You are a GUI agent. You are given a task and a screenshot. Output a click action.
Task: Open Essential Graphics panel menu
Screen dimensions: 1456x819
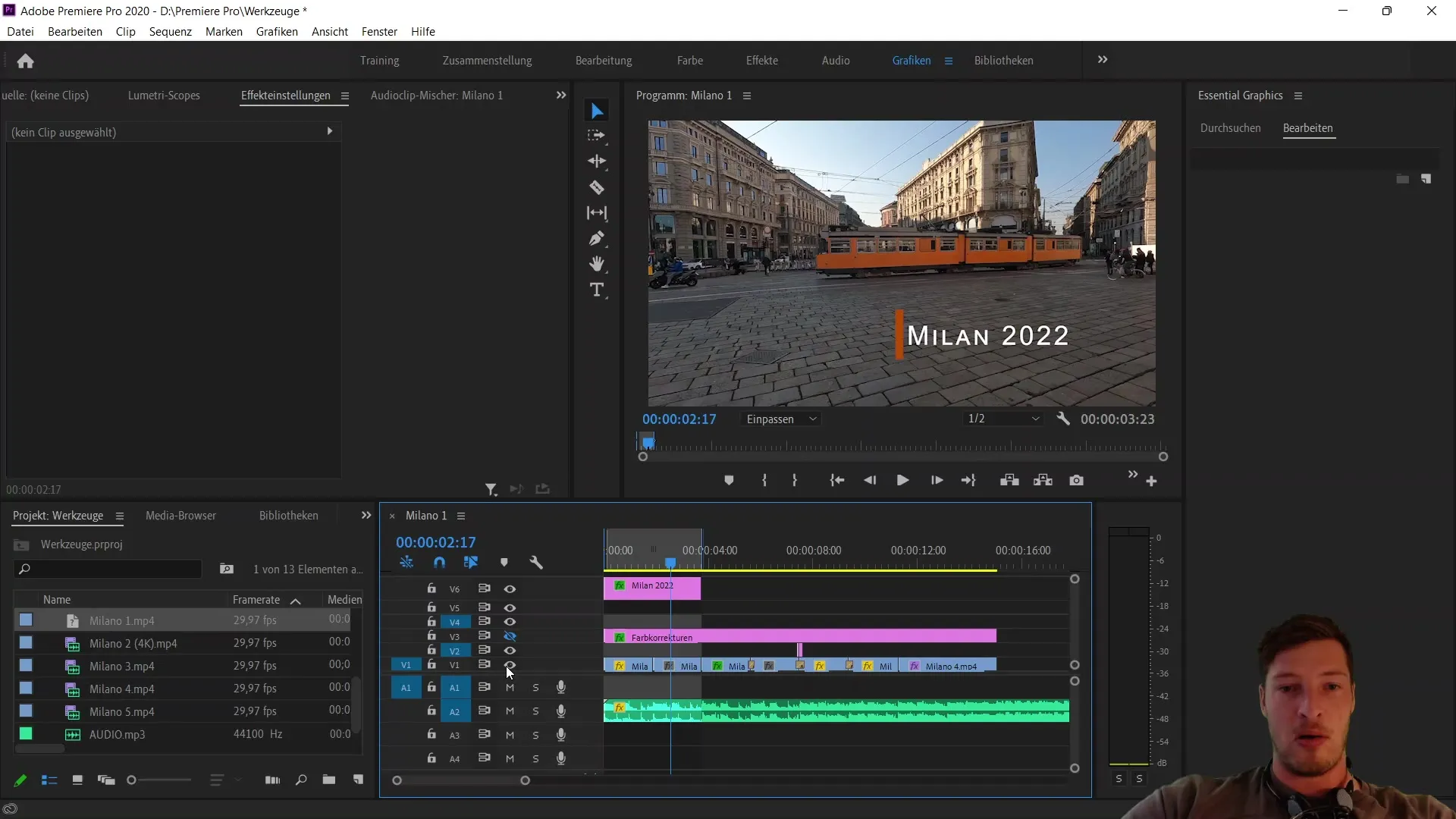[1298, 96]
